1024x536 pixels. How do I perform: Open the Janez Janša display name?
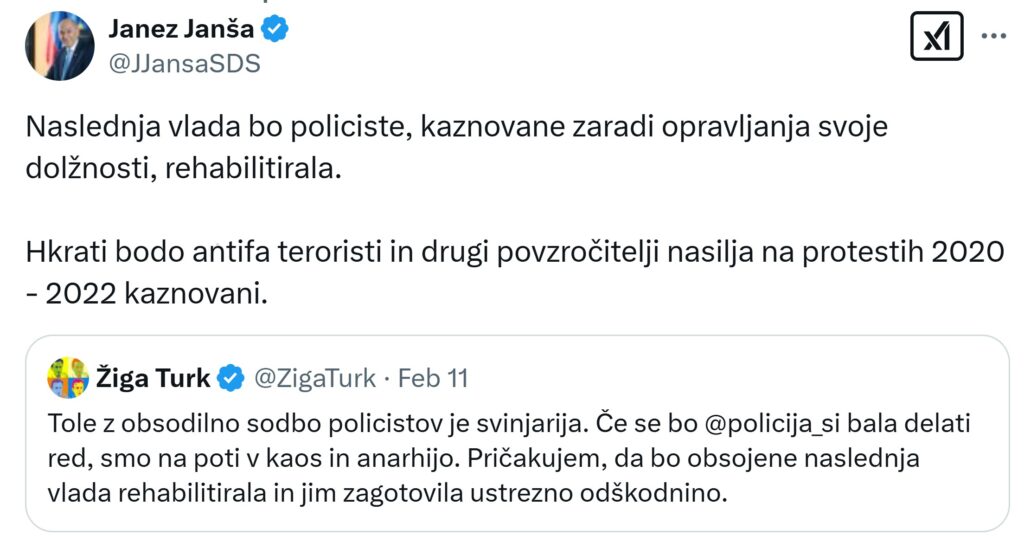181,30
